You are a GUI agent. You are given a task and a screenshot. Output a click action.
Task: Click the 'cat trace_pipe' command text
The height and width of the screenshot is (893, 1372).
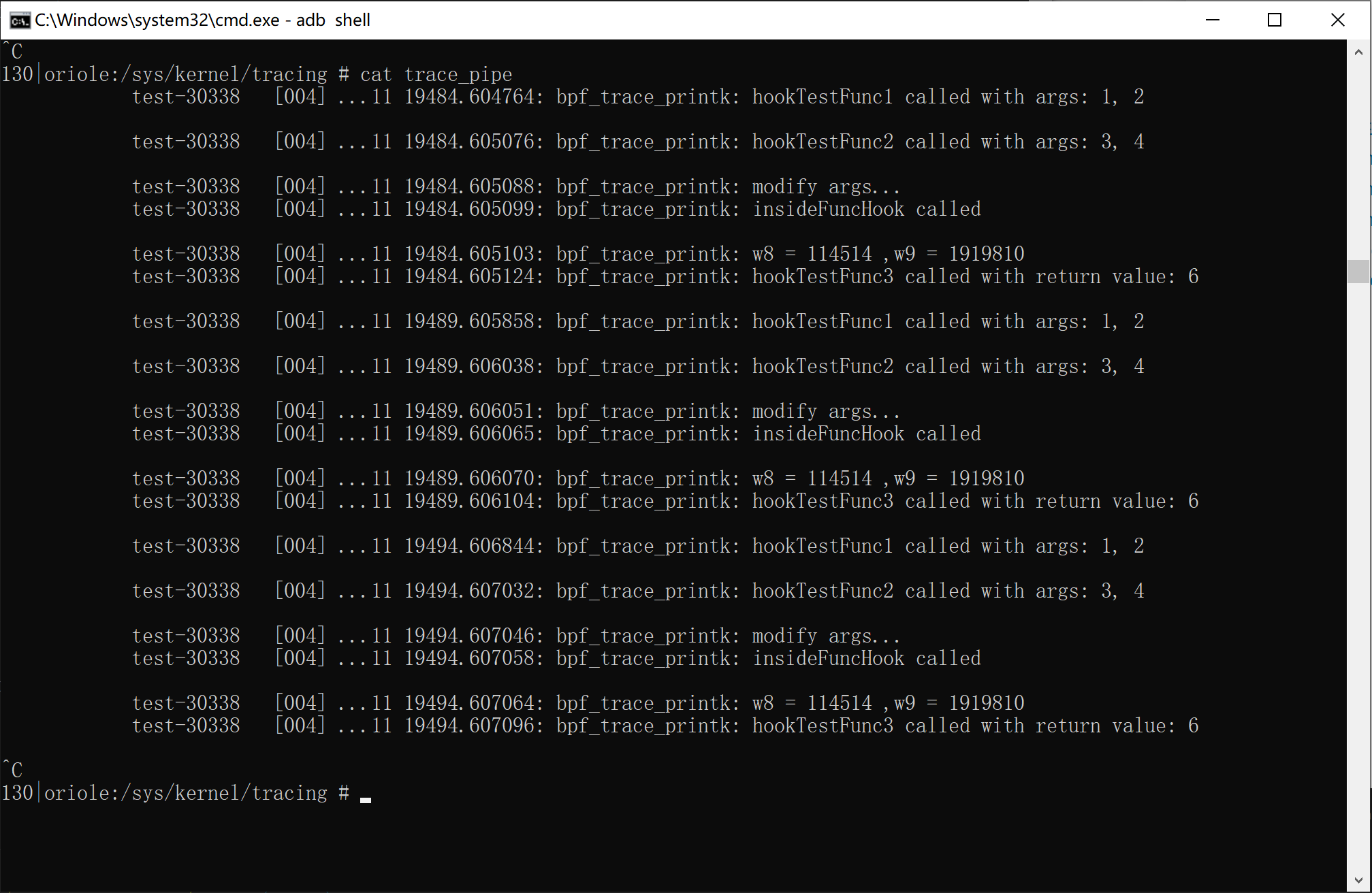click(x=436, y=74)
